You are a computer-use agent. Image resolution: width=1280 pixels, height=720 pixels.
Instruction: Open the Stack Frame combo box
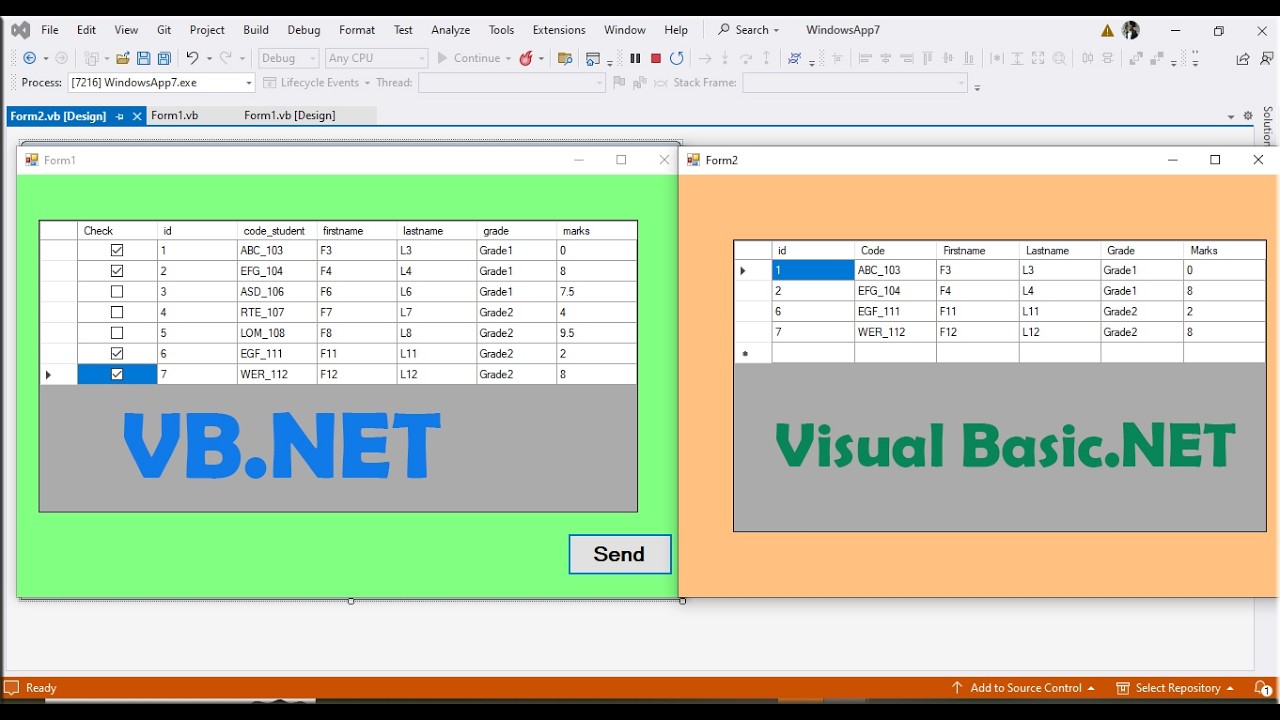(855, 83)
